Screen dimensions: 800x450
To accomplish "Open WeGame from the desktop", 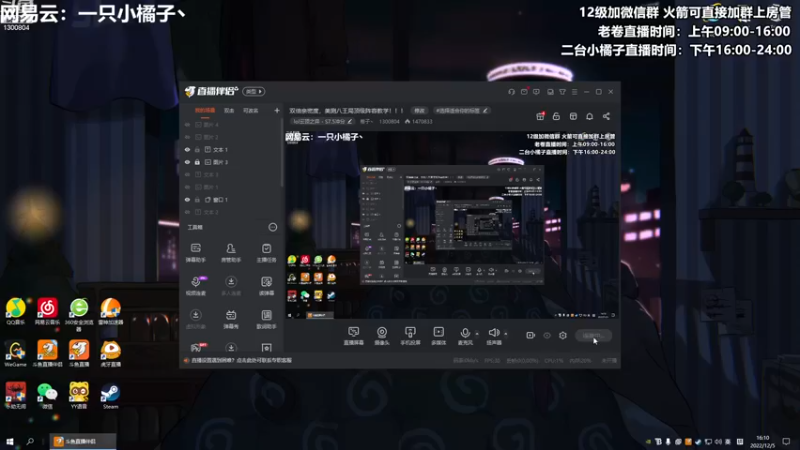I will pyautogui.click(x=15, y=354).
